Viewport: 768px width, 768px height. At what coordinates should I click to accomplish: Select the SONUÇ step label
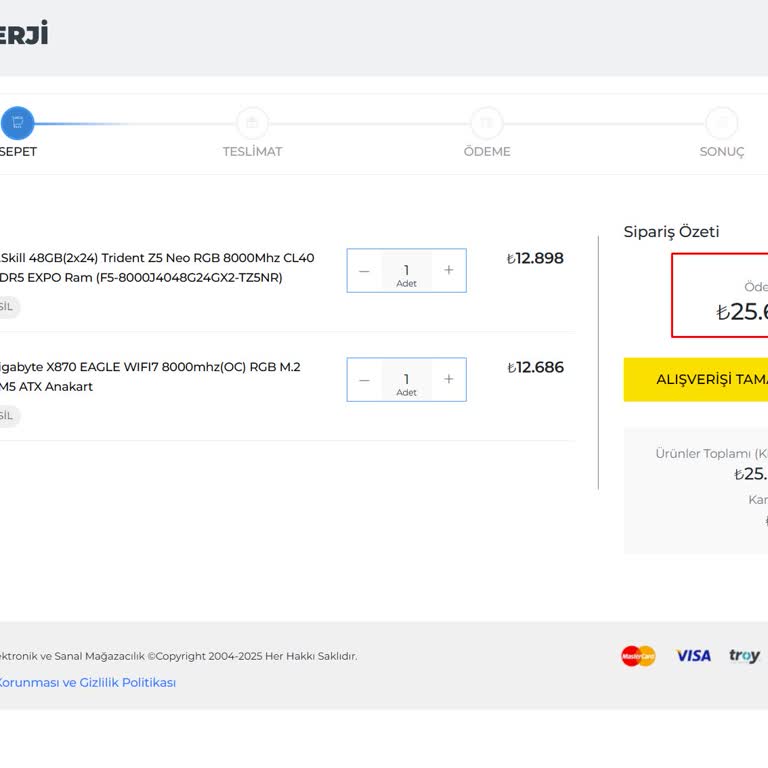(x=721, y=152)
